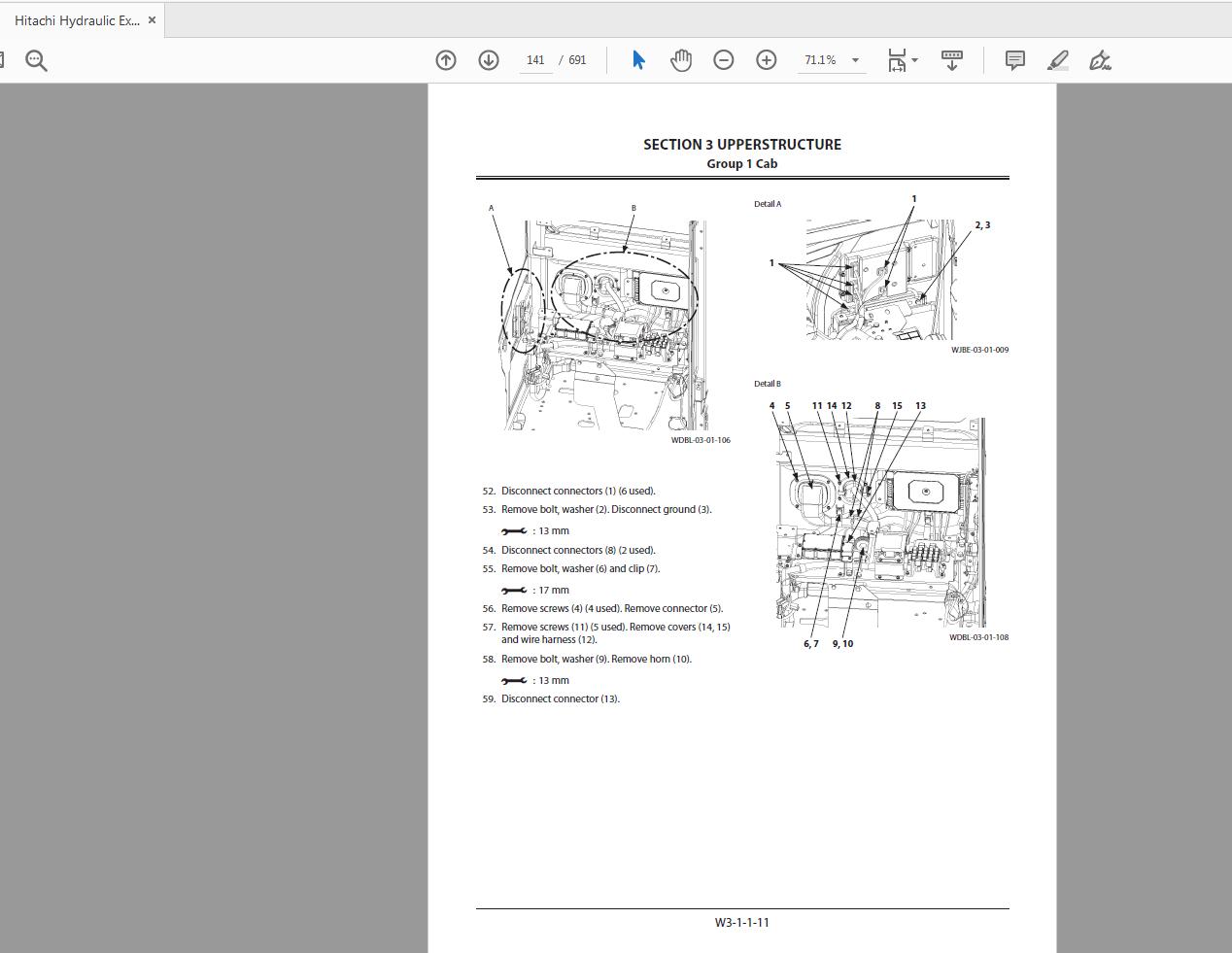Open the fit page options dropdown
1232x953 pixels.
click(903, 60)
